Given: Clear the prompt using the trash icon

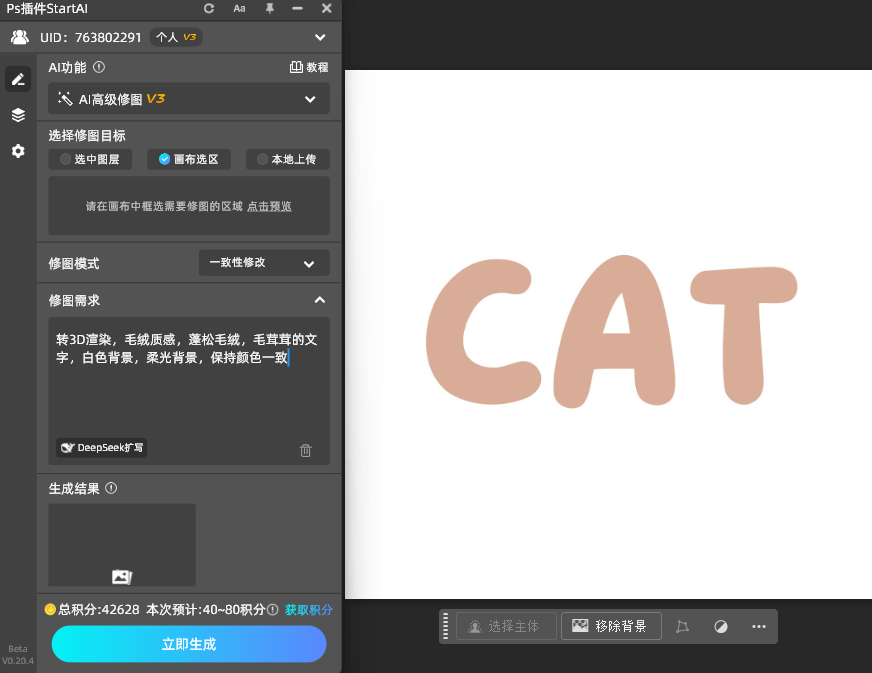Looking at the screenshot, I should (306, 451).
